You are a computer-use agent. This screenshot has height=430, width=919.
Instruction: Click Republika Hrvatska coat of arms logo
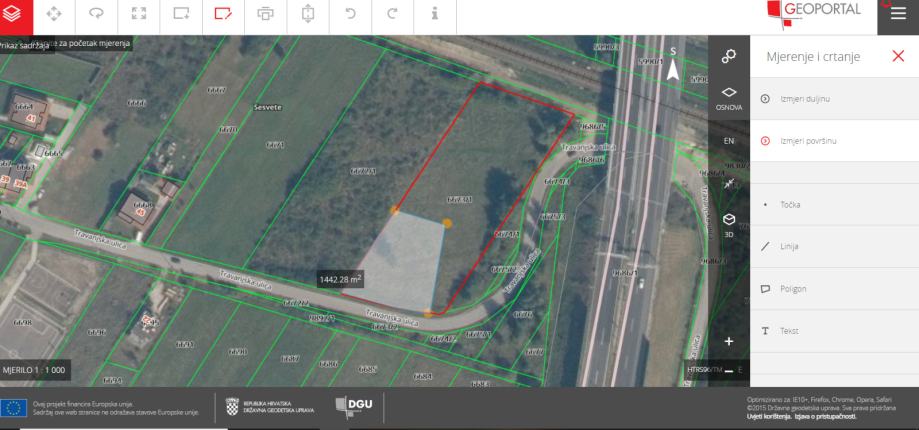pyautogui.click(x=232, y=407)
